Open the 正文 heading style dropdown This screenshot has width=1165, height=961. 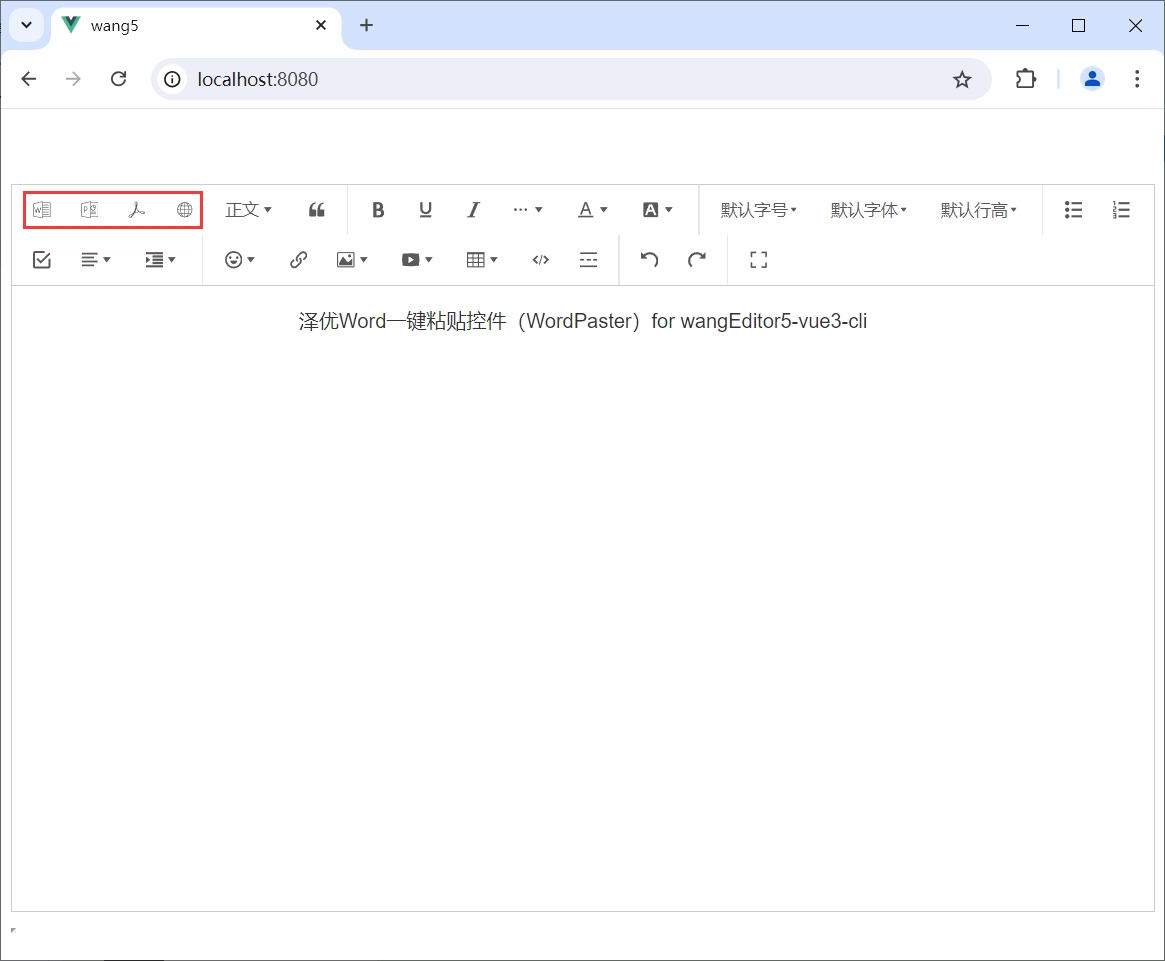pyautogui.click(x=248, y=210)
